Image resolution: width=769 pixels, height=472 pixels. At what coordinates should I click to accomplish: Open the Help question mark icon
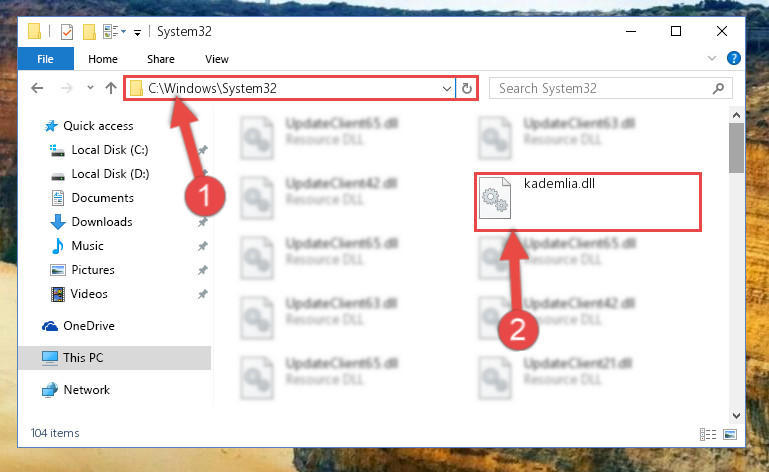coord(734,58)
